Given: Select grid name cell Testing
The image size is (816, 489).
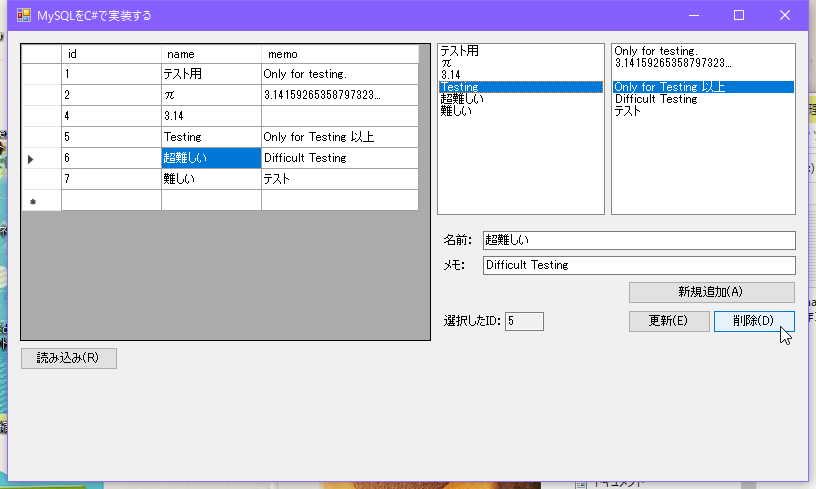Looking at the screenshot, I should point(211,137).
